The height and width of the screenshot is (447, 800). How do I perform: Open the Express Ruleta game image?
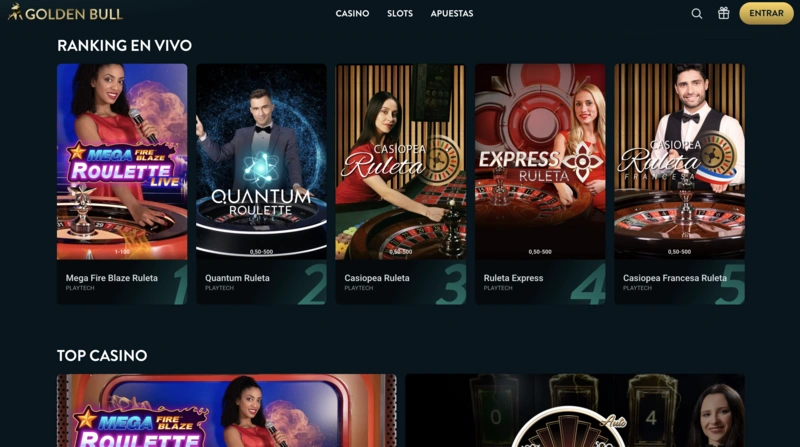click(540, 162)
